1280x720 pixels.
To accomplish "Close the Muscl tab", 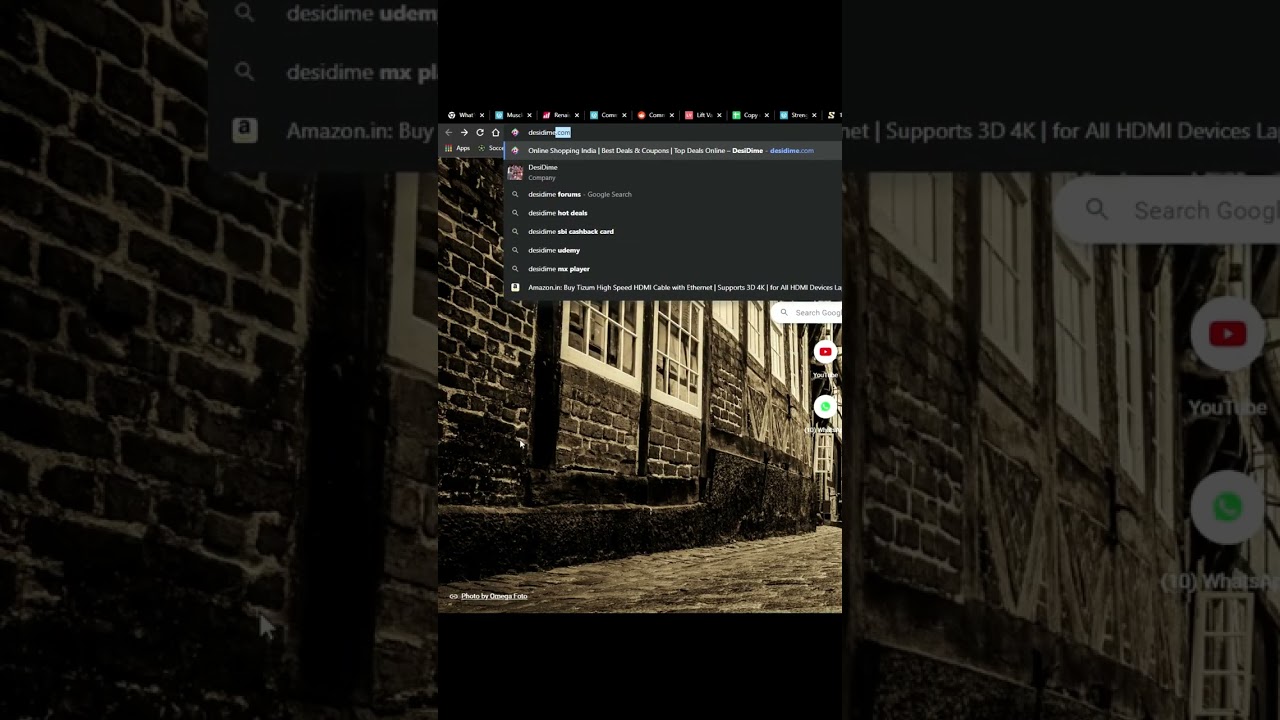I will point(529,115).
